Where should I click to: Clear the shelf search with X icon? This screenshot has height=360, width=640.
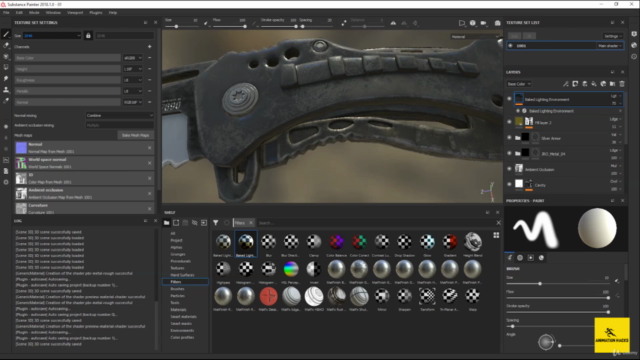(498, 223)
